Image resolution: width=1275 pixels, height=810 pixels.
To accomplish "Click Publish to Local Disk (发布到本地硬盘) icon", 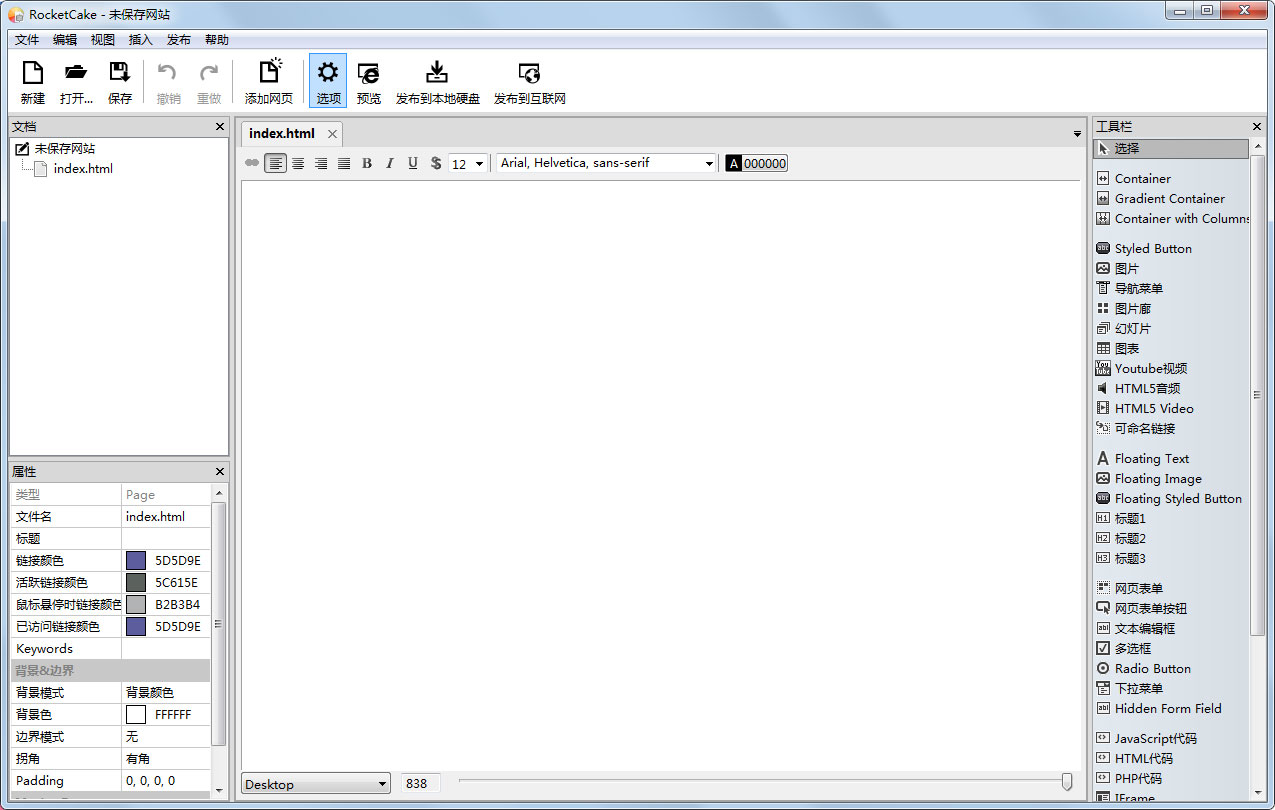I will coord(437,73).
